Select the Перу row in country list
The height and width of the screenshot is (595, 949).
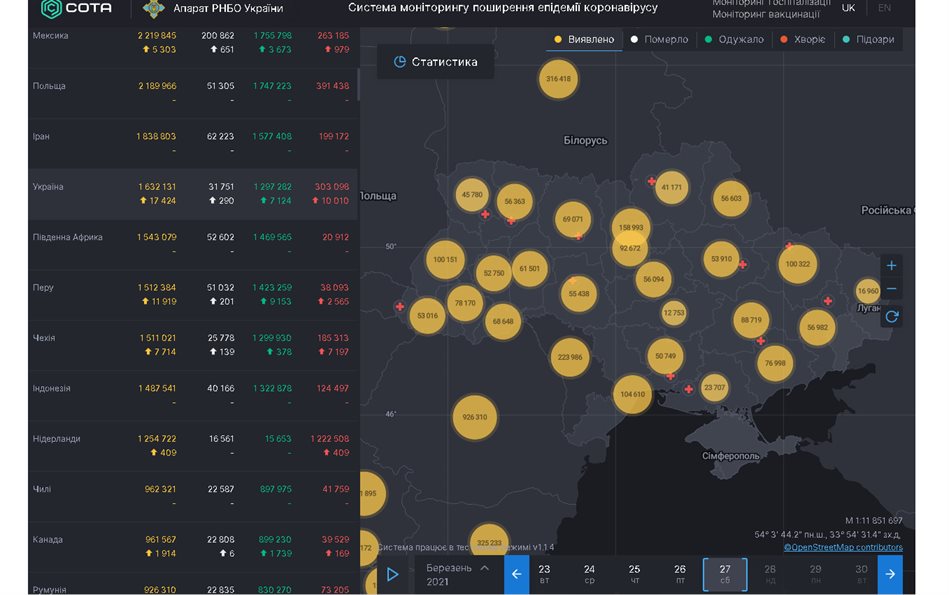(x=192, y=295)
